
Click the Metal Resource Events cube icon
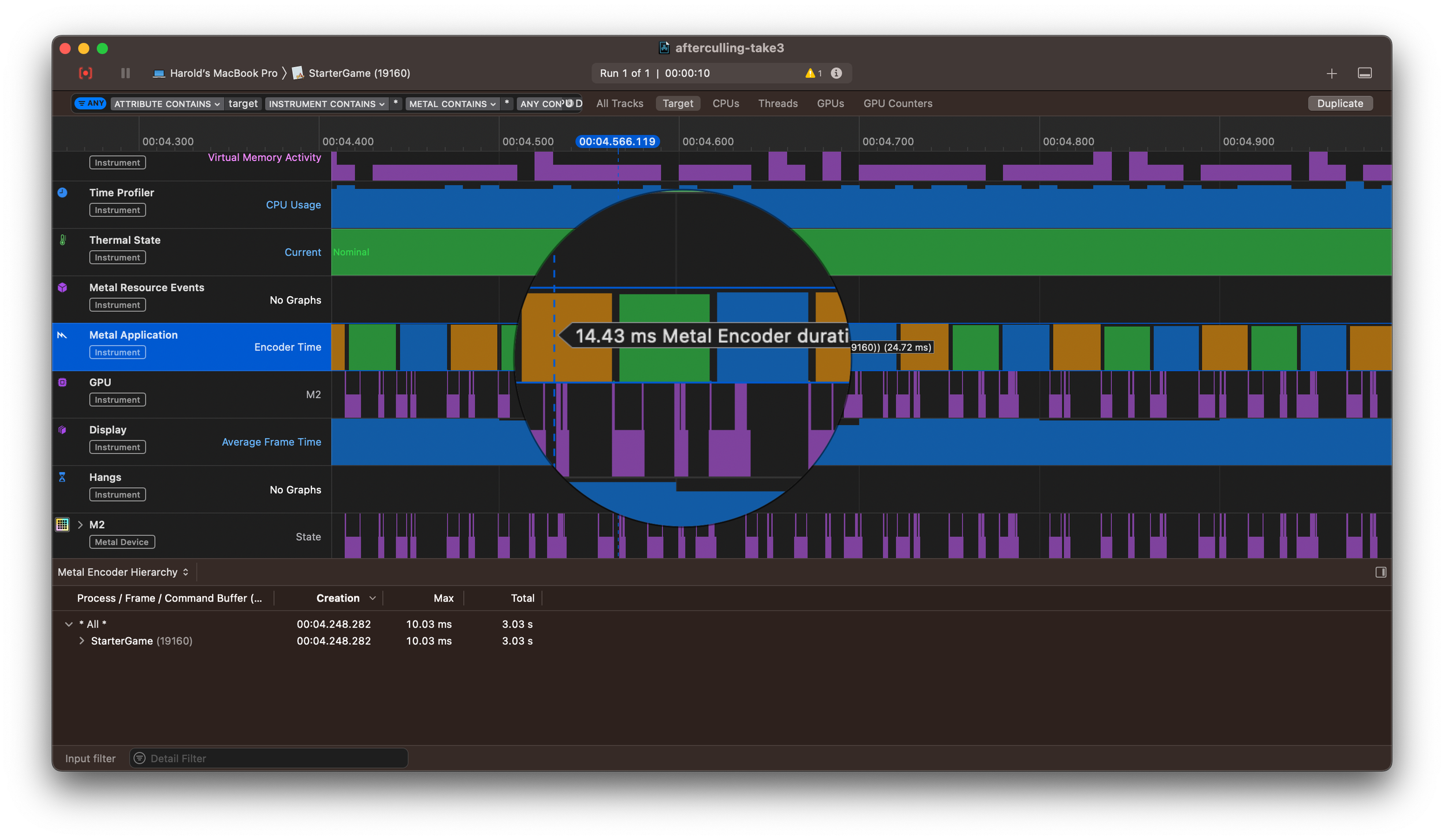(62, 288)
